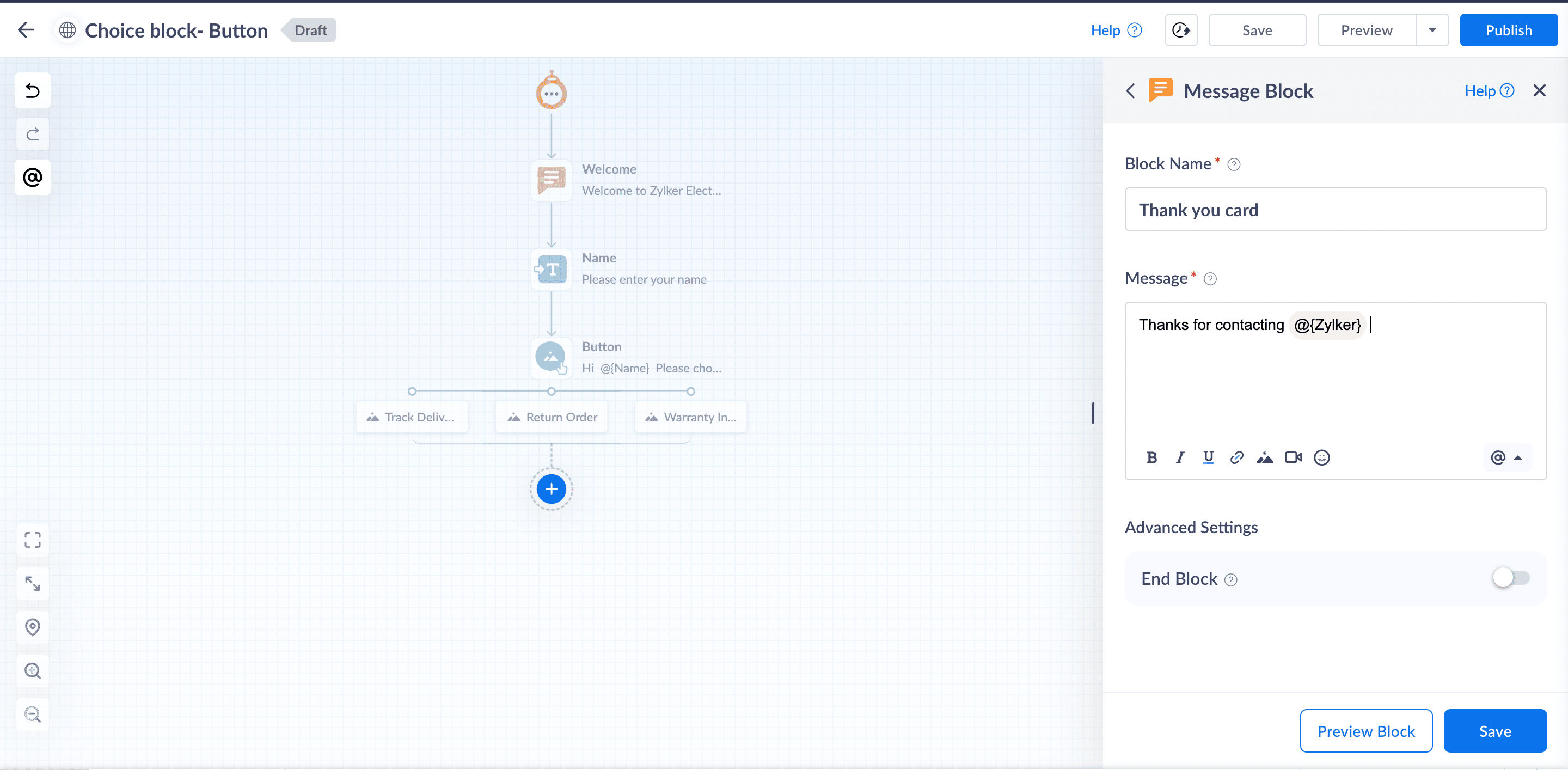The height and width of the screenshot is (770, 1568).
Task: Click the undo arrow icon
Action: tap(32, 91)
